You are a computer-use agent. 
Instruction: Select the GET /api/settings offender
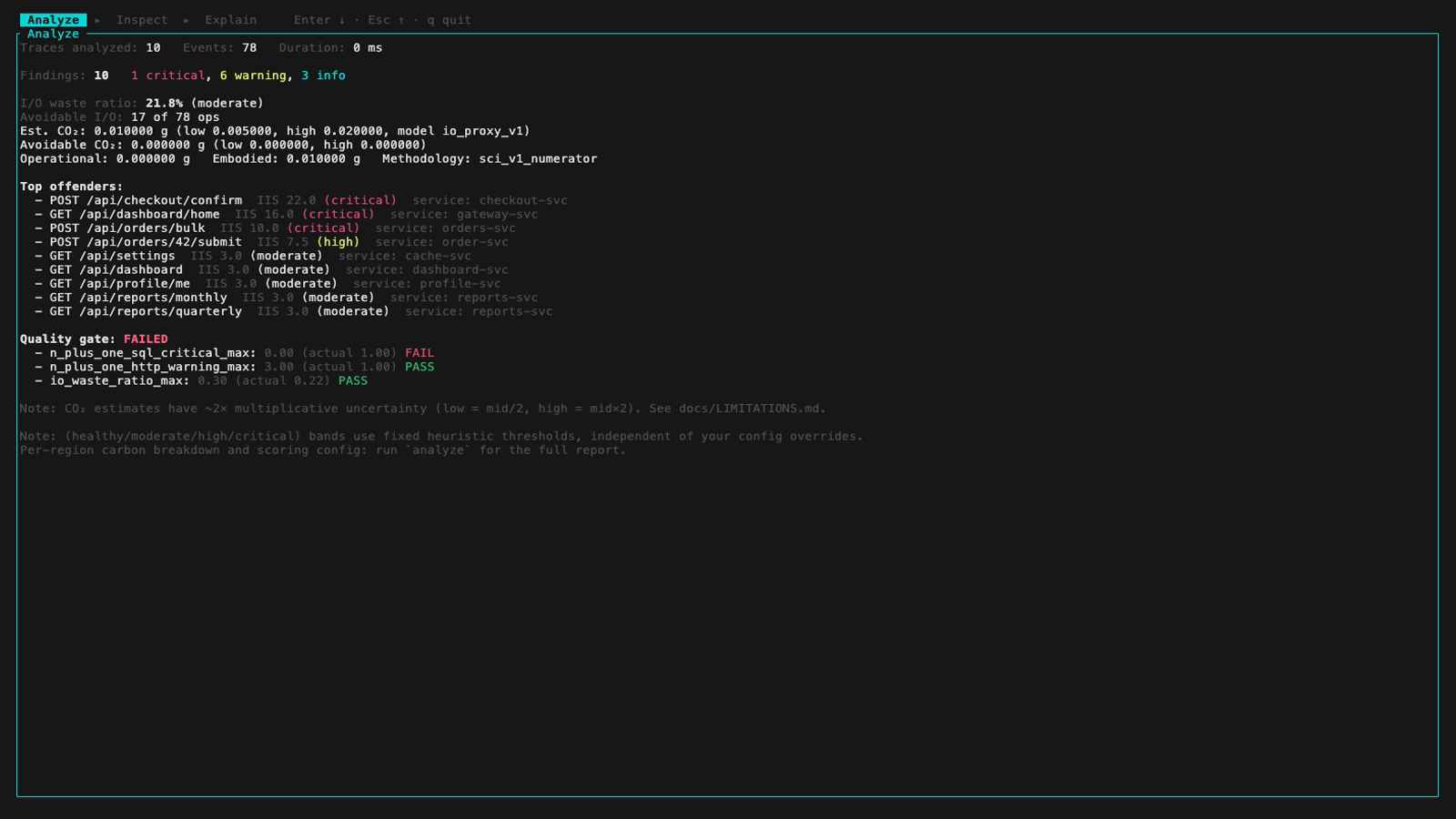coord(253,256)
